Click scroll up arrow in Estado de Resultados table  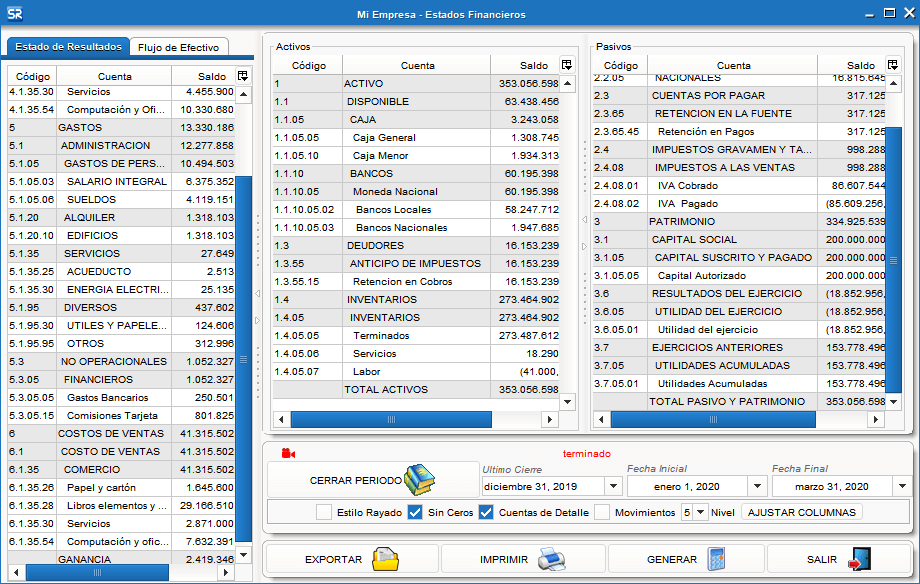click(243, 94)
